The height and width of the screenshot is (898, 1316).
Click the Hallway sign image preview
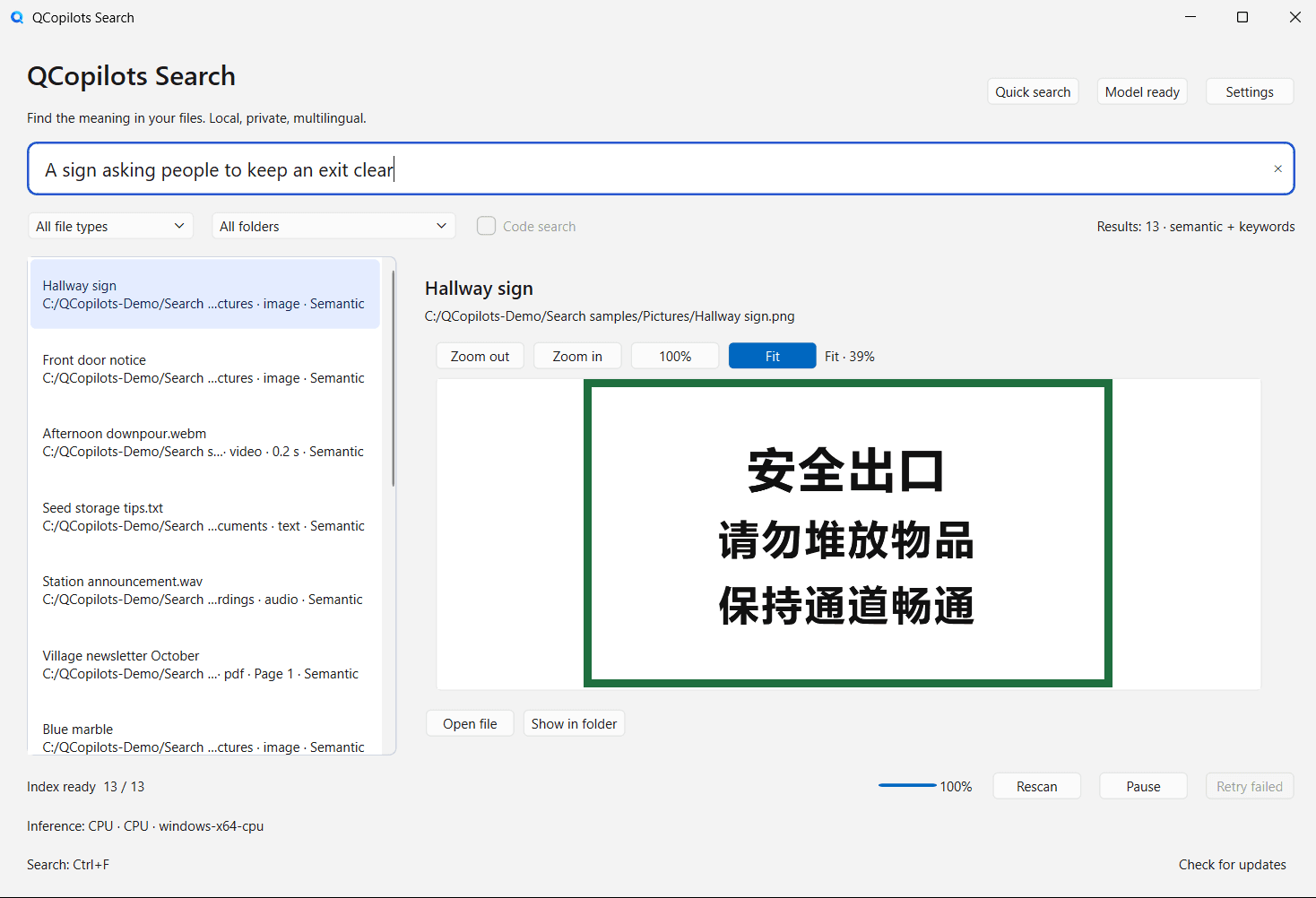(x=848, y=533)
